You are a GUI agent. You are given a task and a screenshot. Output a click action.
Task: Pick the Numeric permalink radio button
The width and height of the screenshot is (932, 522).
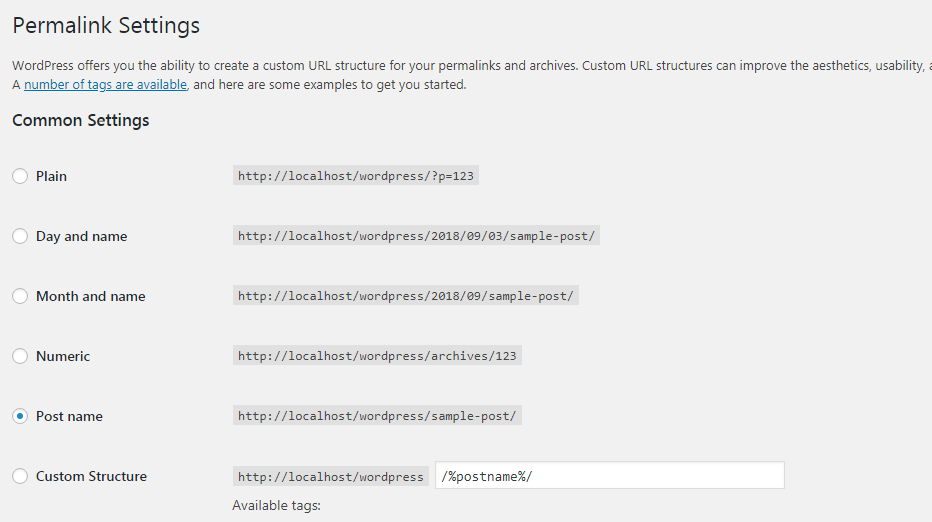coord(20,356)
